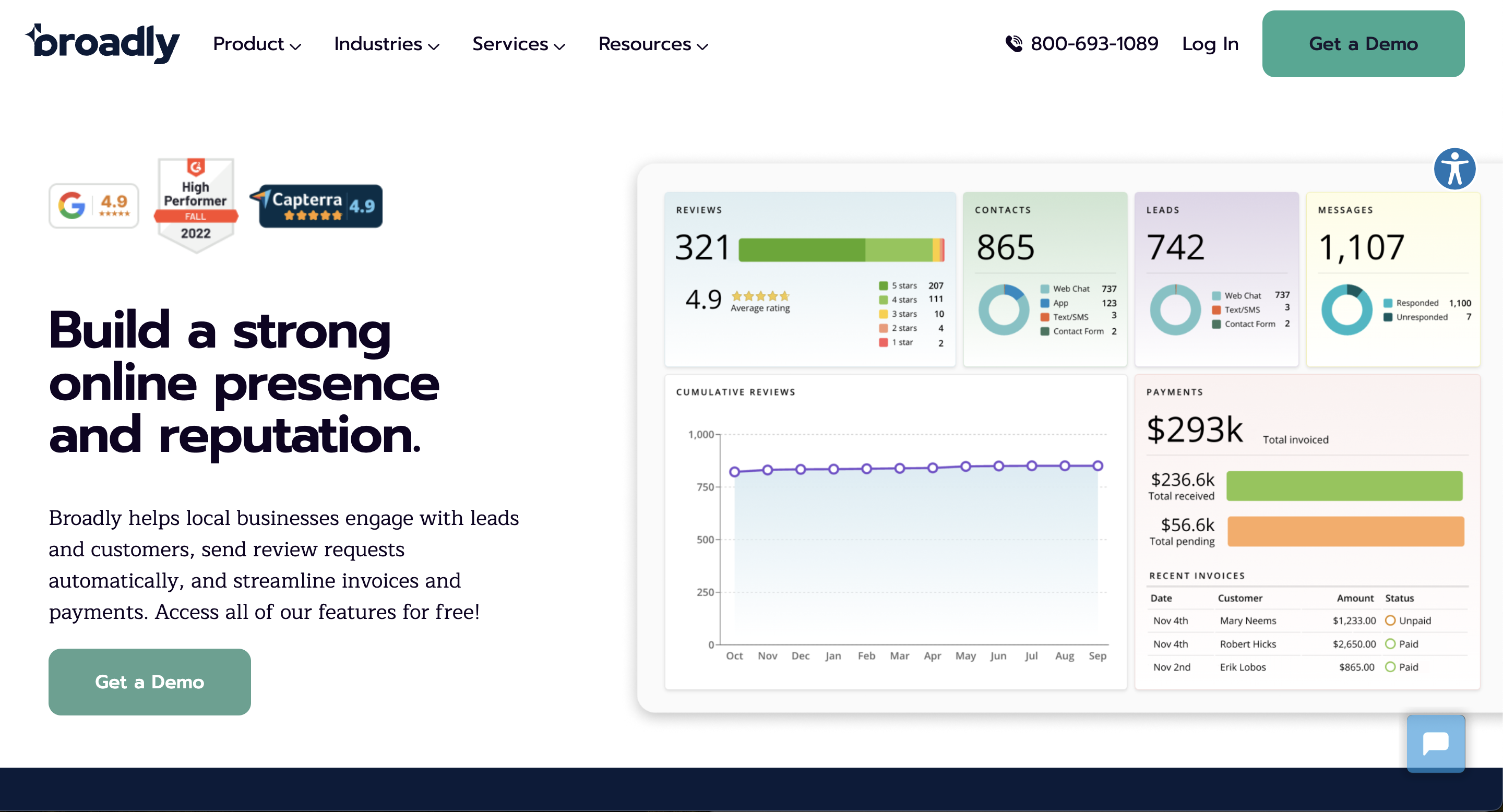
Task: Click the Broadly logo
Action: [103, 43]
